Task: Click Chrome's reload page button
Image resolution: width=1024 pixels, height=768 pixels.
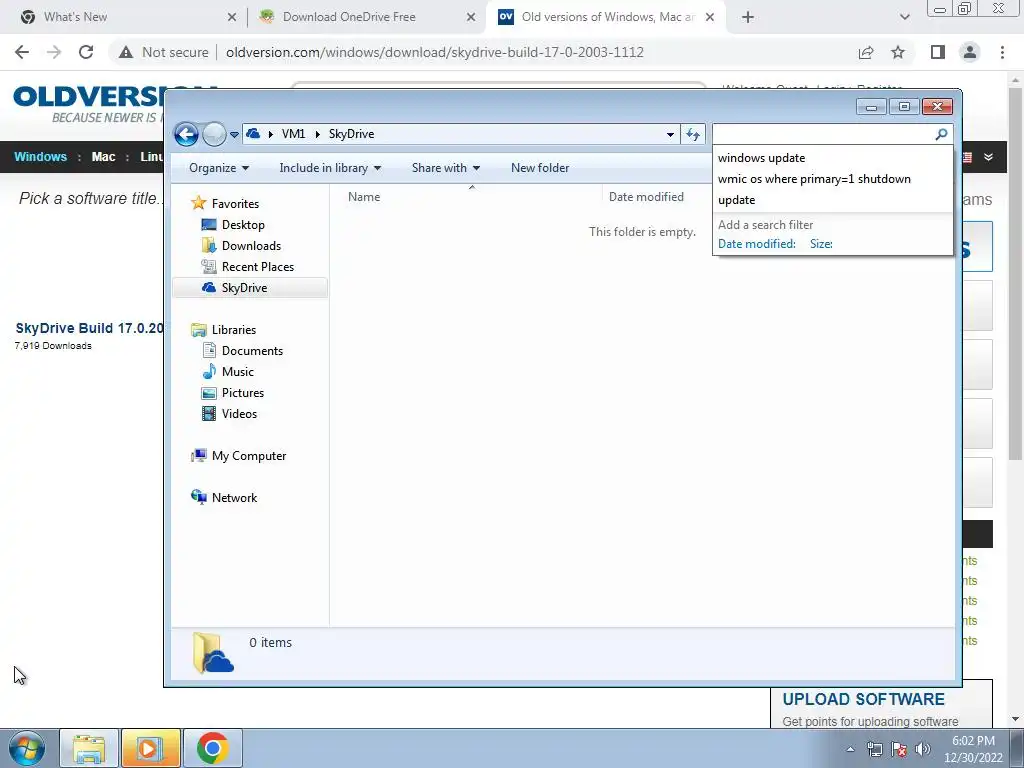Action: (86, 52)
